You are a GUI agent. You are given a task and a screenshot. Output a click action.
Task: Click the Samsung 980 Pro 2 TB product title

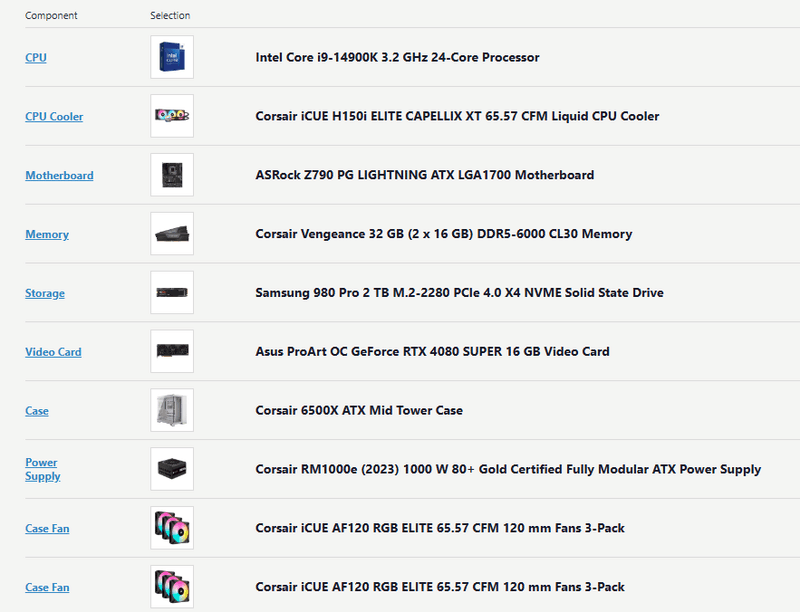(x=459, y=293)
